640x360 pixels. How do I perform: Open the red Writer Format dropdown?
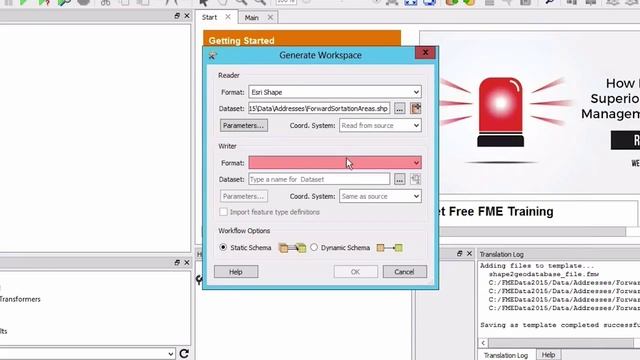tap(335, 162)
